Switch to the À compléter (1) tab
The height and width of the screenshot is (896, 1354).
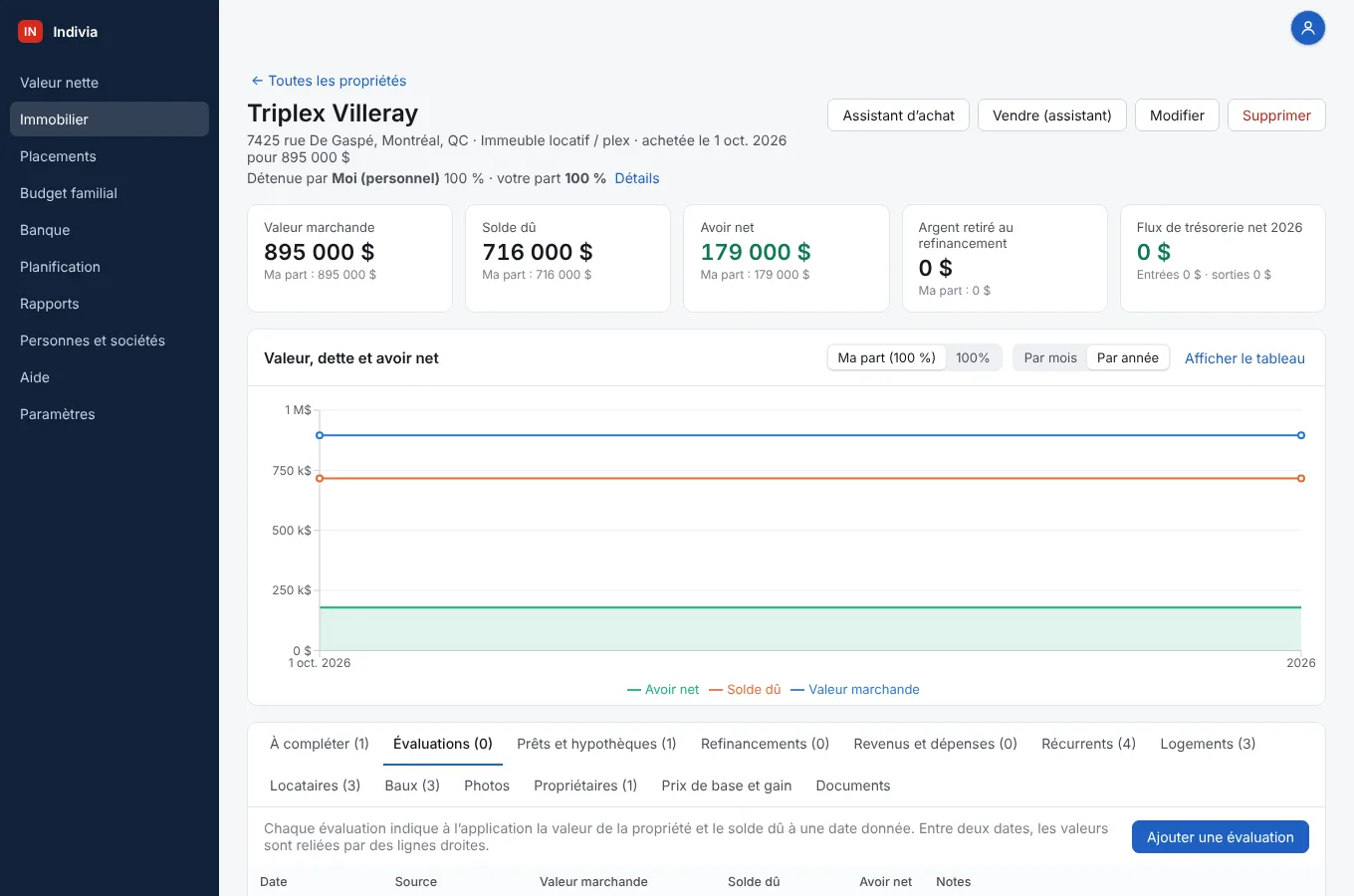[x=320, y=744]
